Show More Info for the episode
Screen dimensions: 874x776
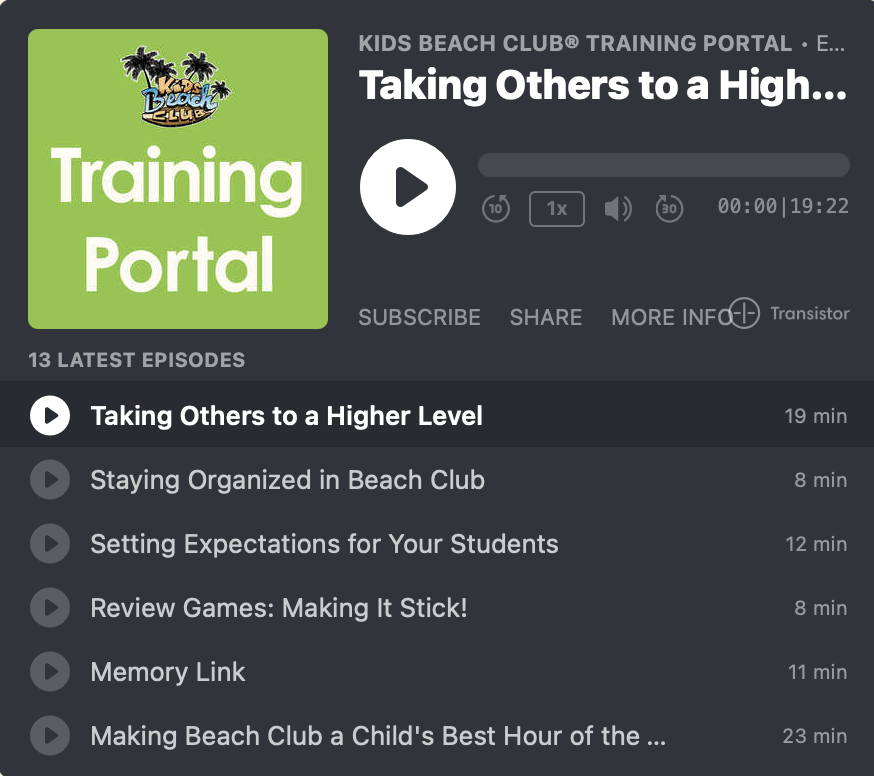click(x=672, y=317)
